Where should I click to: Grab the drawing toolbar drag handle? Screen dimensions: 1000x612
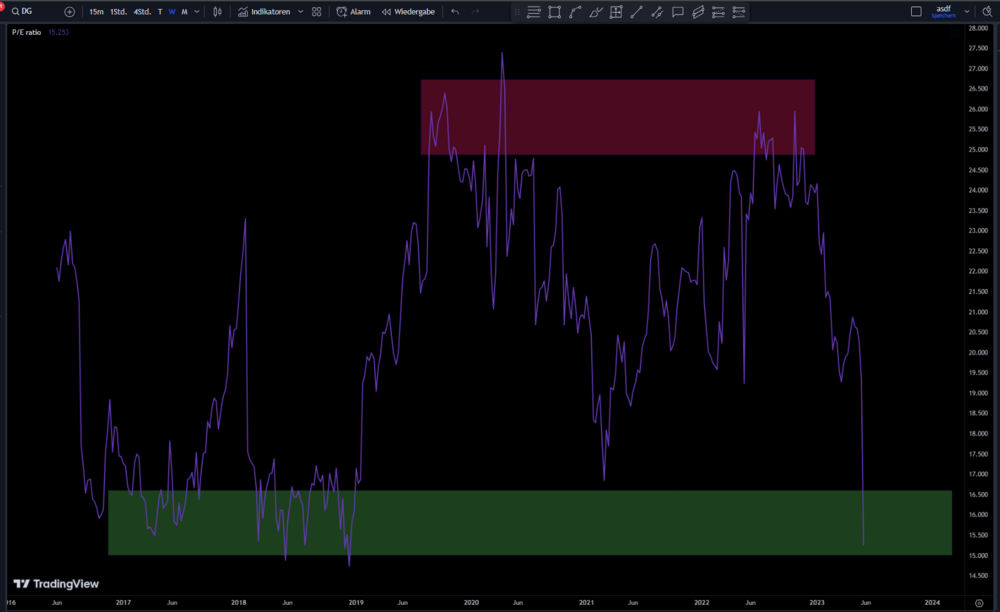517,11
